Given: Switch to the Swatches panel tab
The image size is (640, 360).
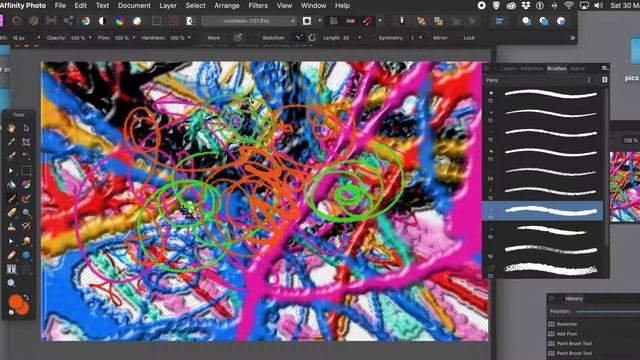Looking at the screenshot, I should click(x=532, y=69).
